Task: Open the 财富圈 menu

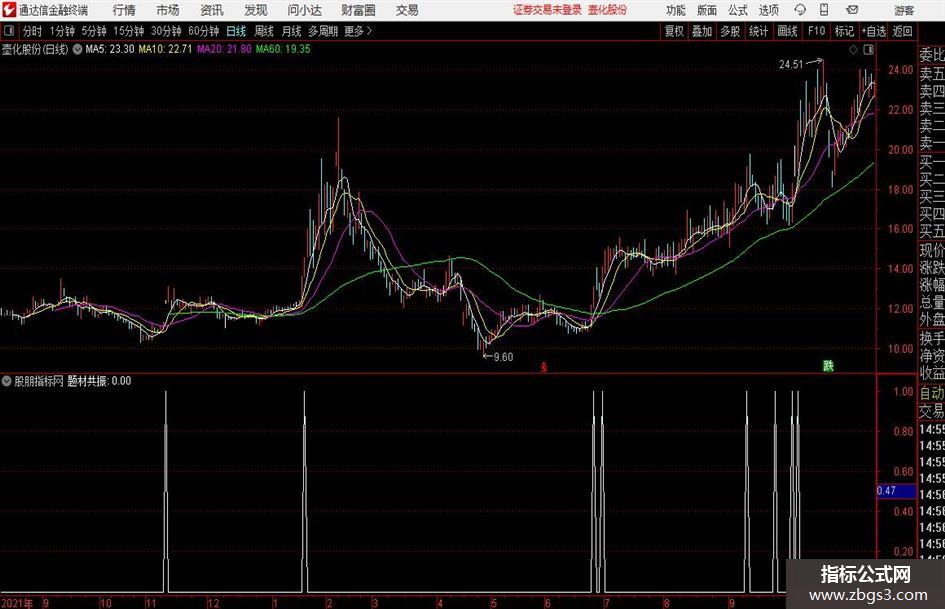Action: click(x=358, y=10)
